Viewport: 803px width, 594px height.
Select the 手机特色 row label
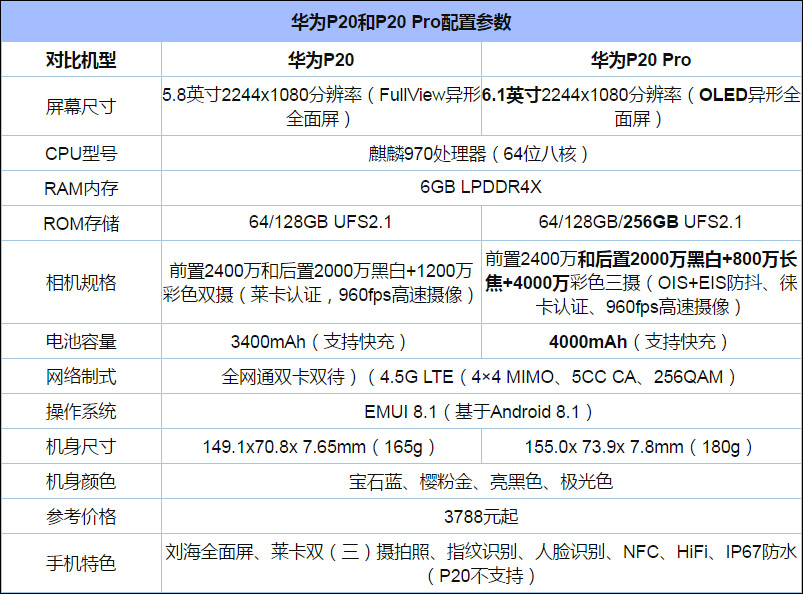click(81, 563)
